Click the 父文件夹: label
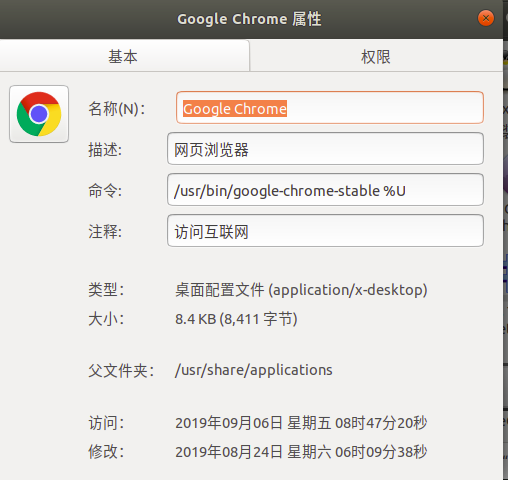 tap(121, 371)
